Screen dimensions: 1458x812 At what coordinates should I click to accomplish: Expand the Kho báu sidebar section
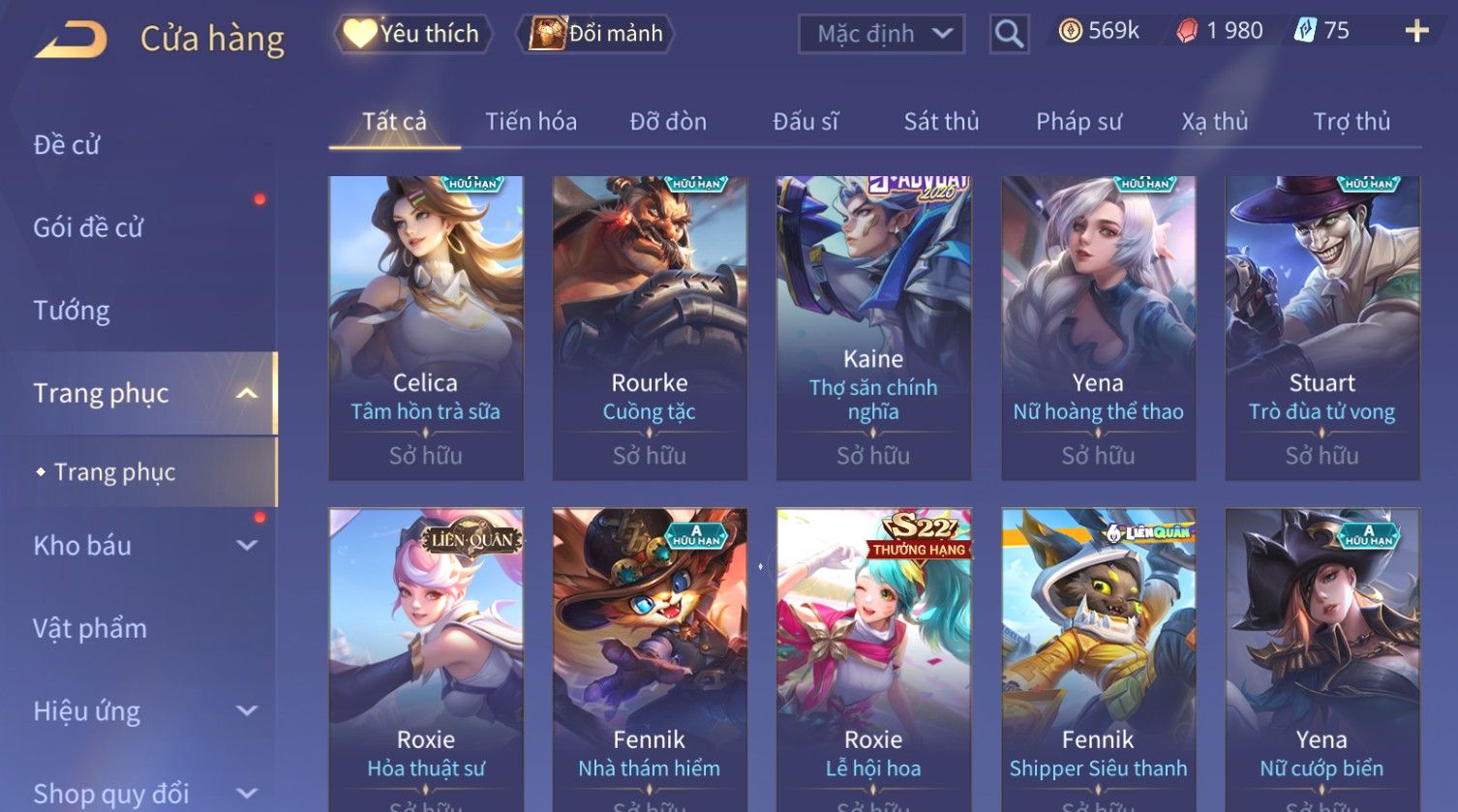point(247,545)
